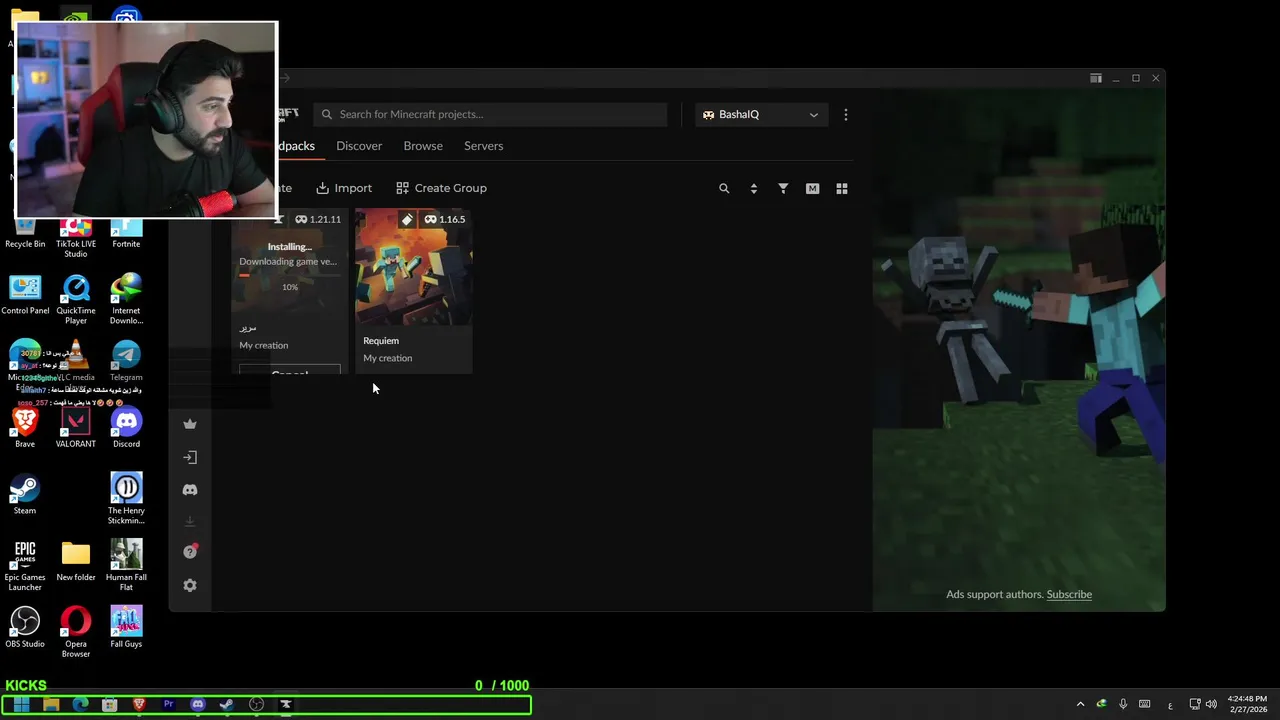Open the filter funnel icon

[783, 188]
